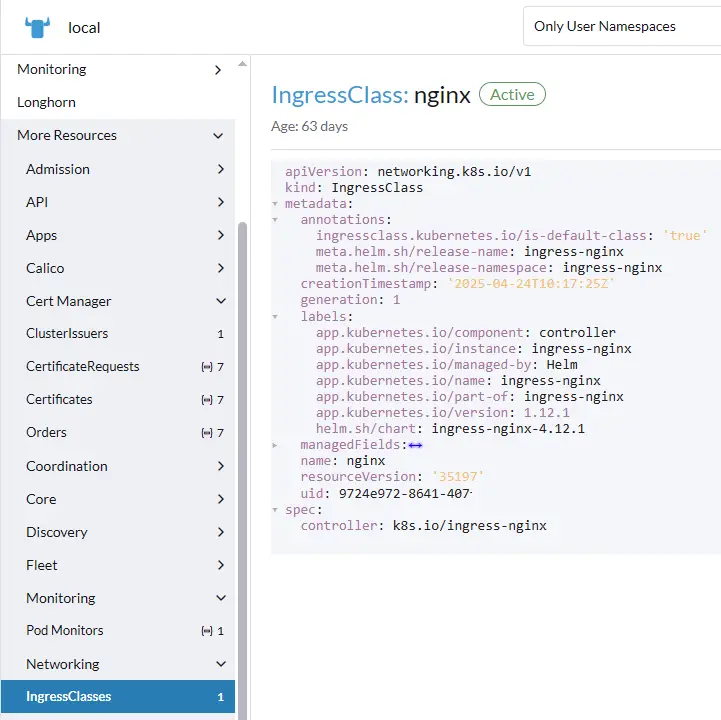Open Pod Monitors list
This screenshot has width=721, height=720.
(x=118, y=631)
